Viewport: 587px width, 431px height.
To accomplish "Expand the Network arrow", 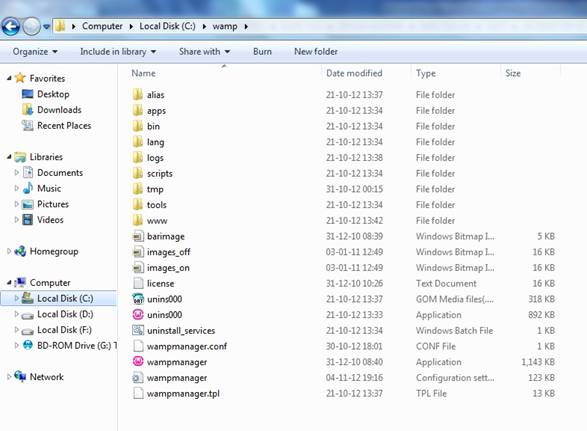I will (x=9, y=377).
